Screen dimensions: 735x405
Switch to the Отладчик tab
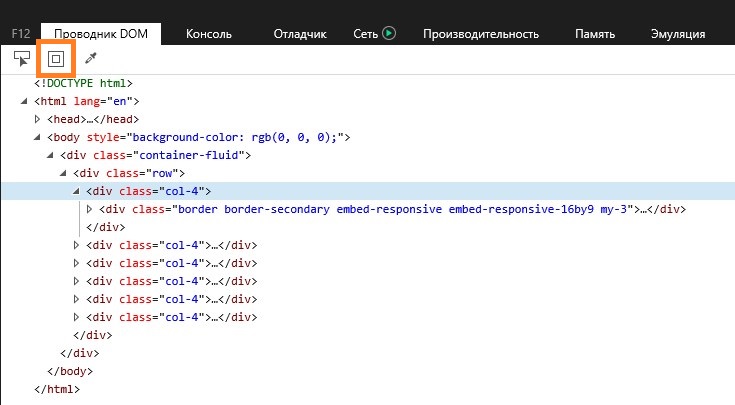click(300, 34)
